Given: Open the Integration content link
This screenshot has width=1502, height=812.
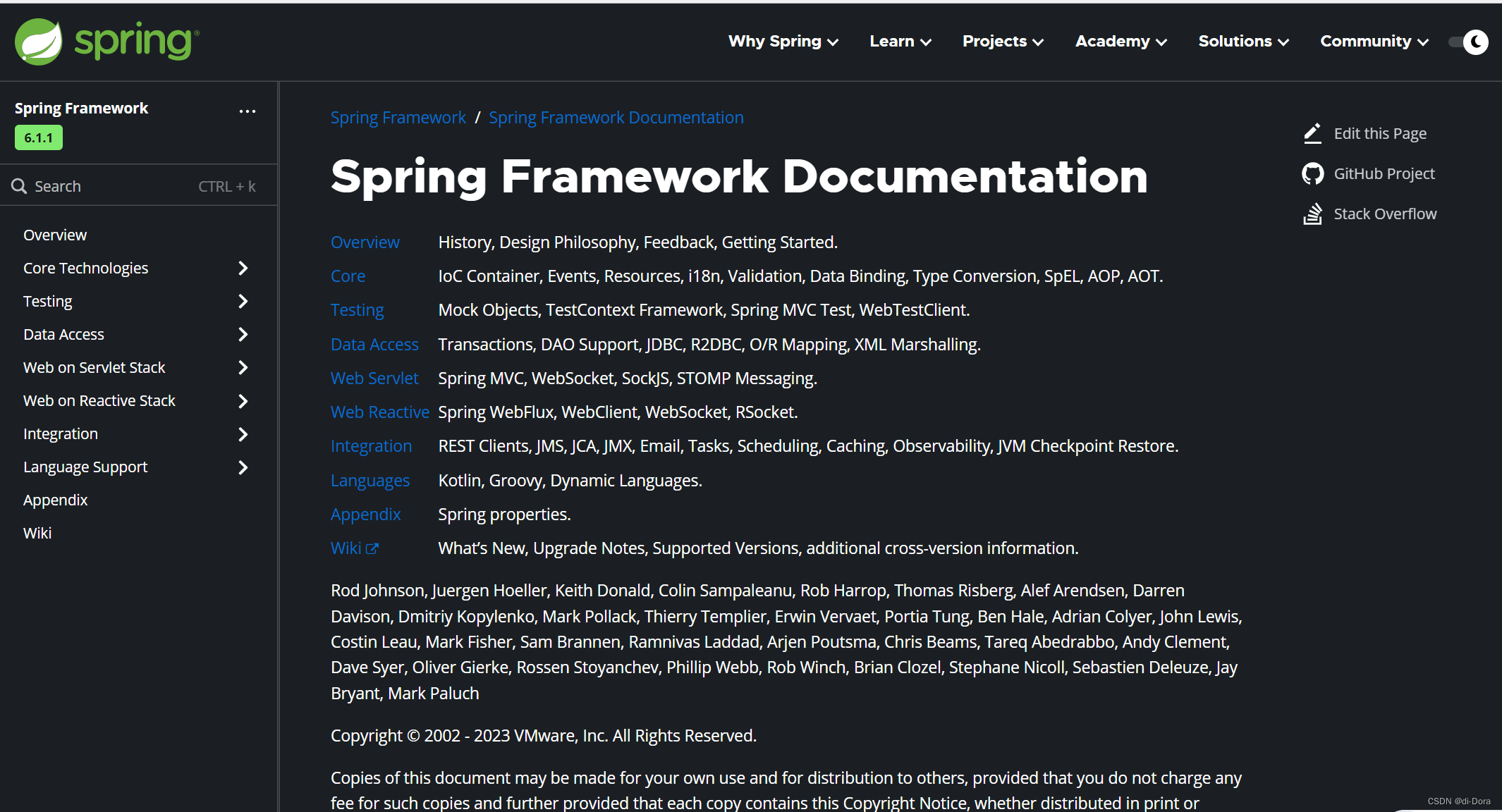Looking at the screenshot, I should 372,445.
